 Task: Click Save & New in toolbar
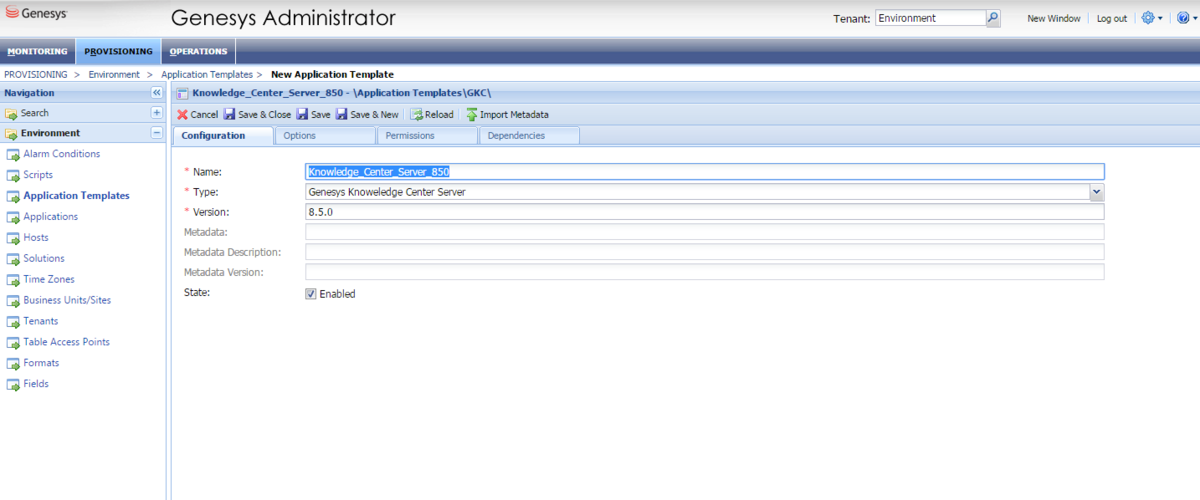point(367,115)
